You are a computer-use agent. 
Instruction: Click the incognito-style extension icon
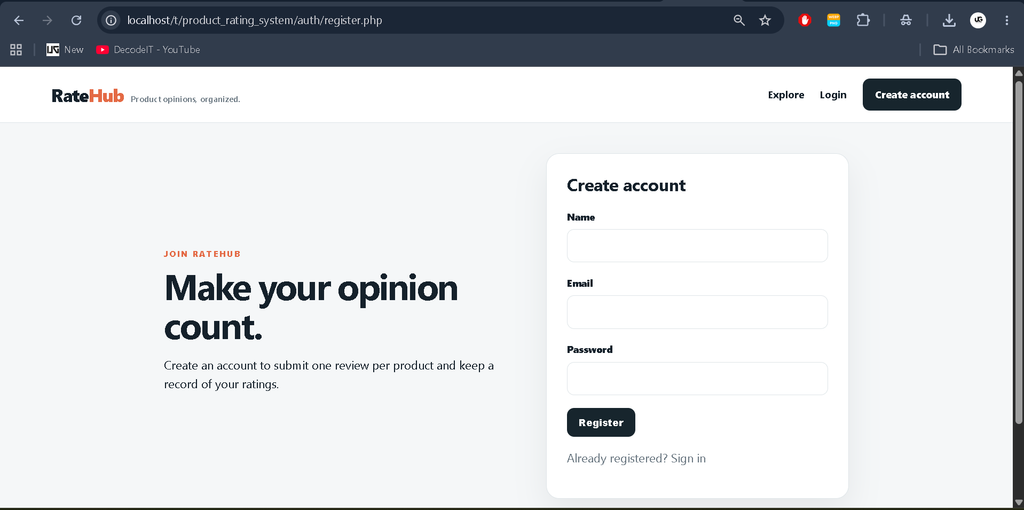[x=905, y=20]
